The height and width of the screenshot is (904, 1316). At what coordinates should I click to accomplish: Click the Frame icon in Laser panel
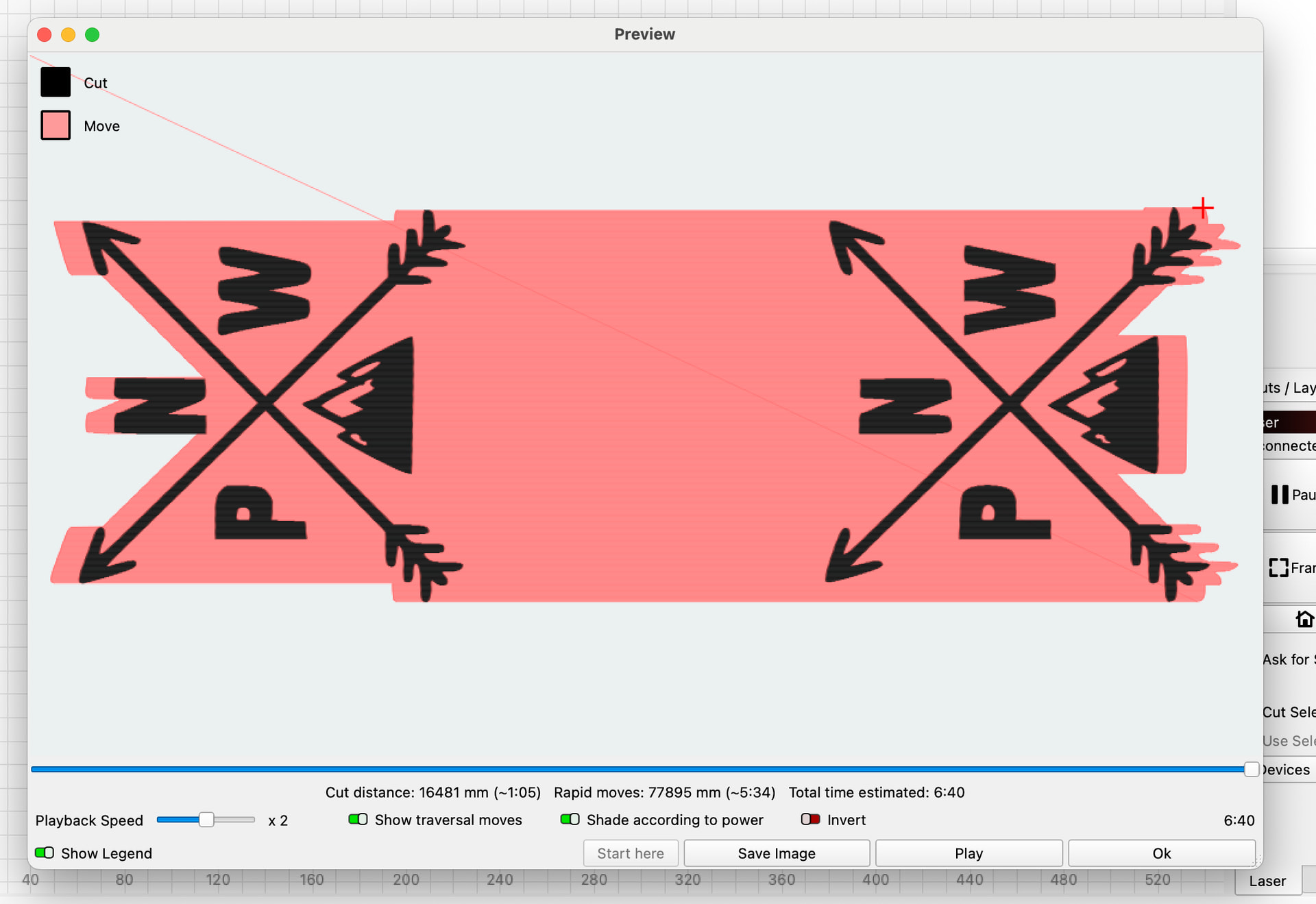(x=1278, y=567)
